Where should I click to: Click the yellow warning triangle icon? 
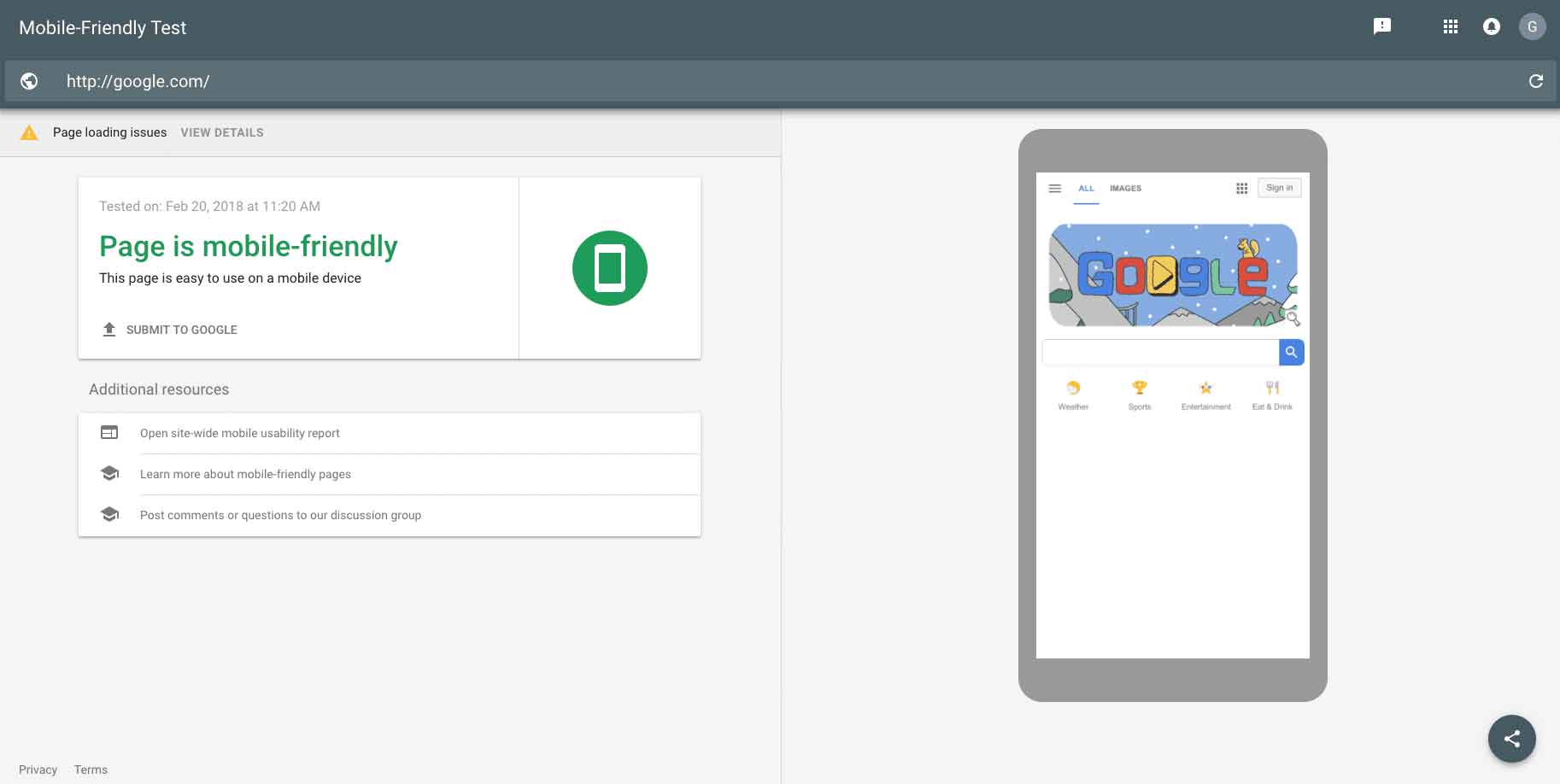(x=29, y=132)
